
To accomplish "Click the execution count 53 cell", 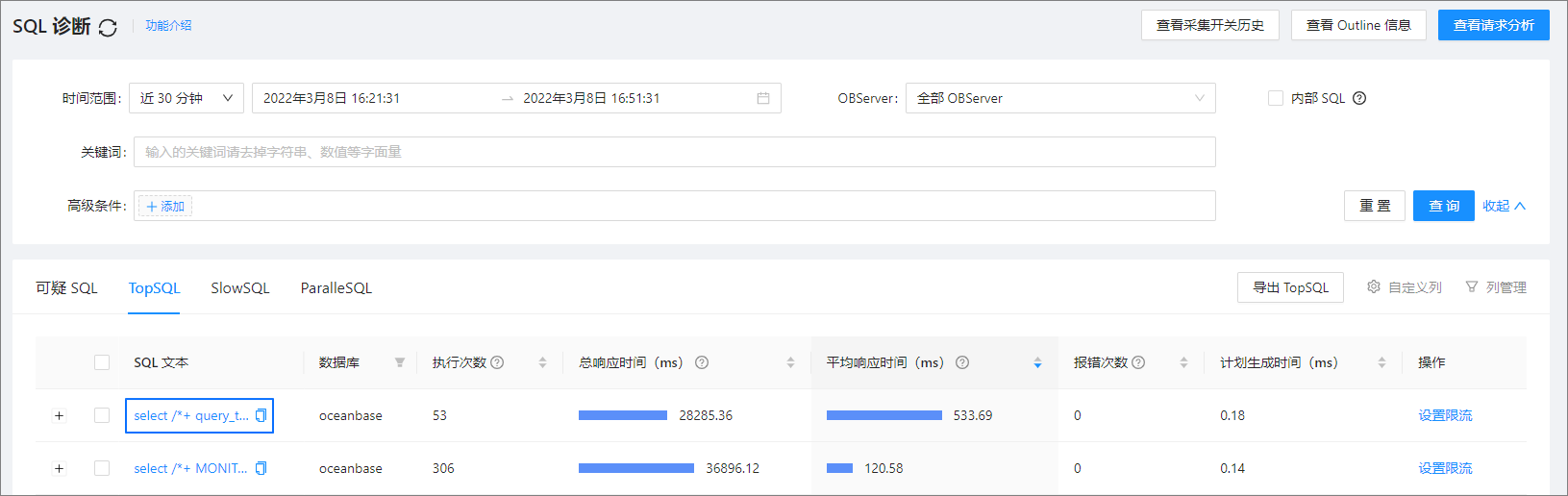I will 439,415.
